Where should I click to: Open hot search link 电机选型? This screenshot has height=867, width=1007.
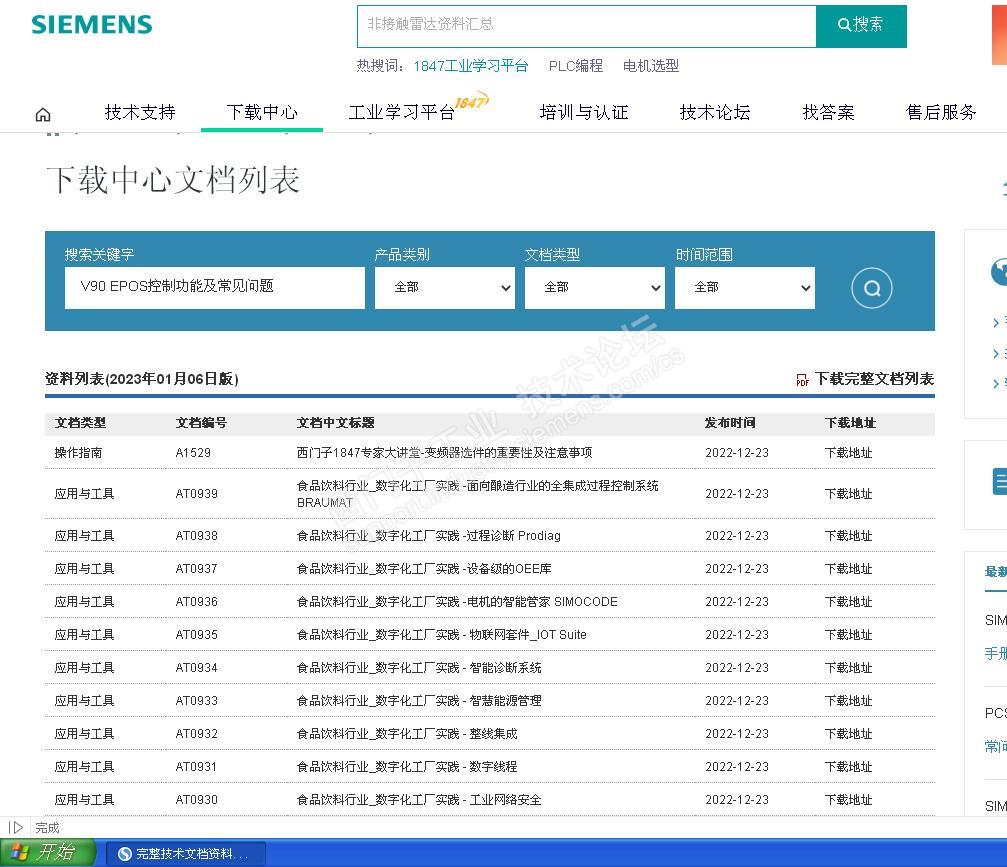click(651, 66)
